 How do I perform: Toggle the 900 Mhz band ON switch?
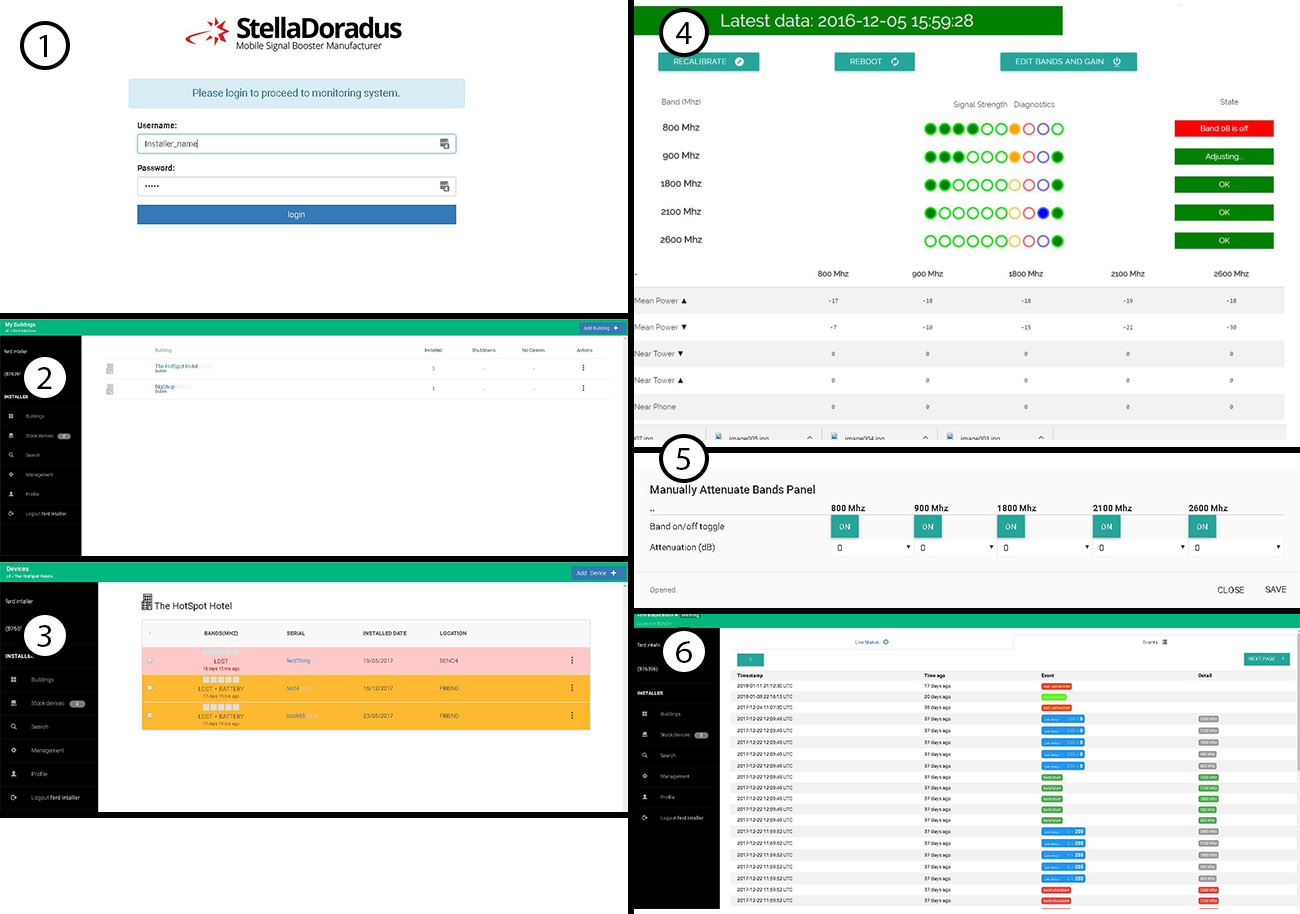click(927, 527)
